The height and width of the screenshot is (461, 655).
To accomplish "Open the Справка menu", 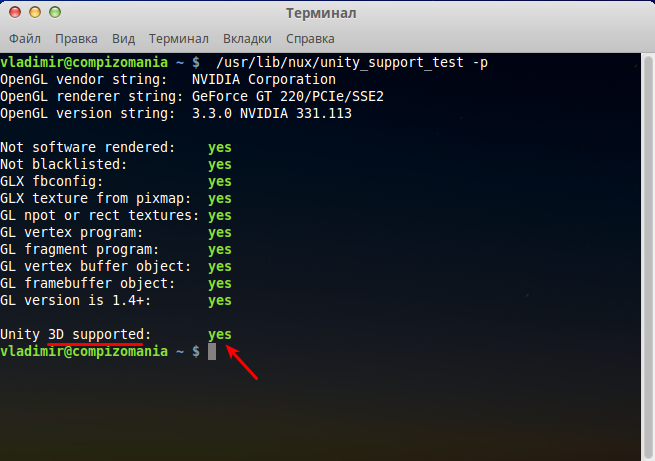I will (310, 39).
